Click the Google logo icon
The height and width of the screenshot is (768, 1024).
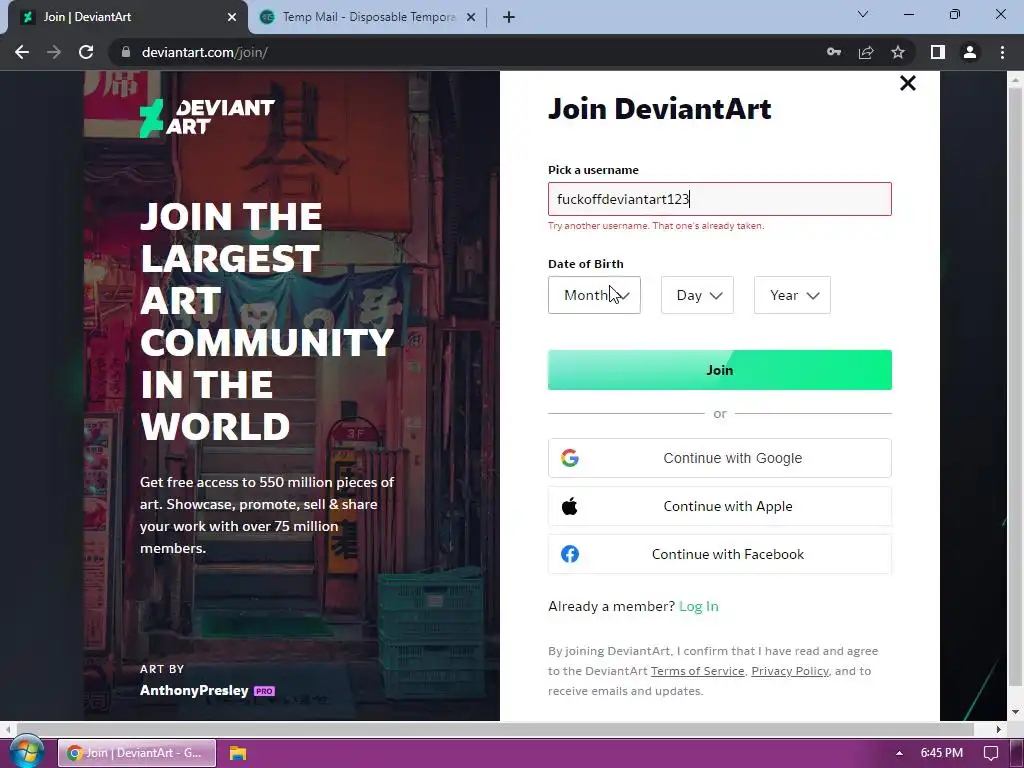point(569,458)
